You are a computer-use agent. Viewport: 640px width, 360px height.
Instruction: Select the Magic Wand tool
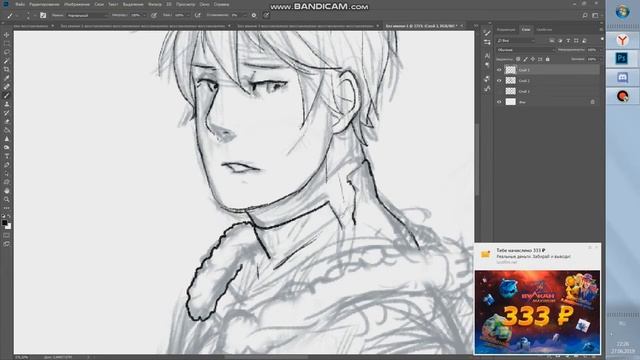tap(7, 61)
